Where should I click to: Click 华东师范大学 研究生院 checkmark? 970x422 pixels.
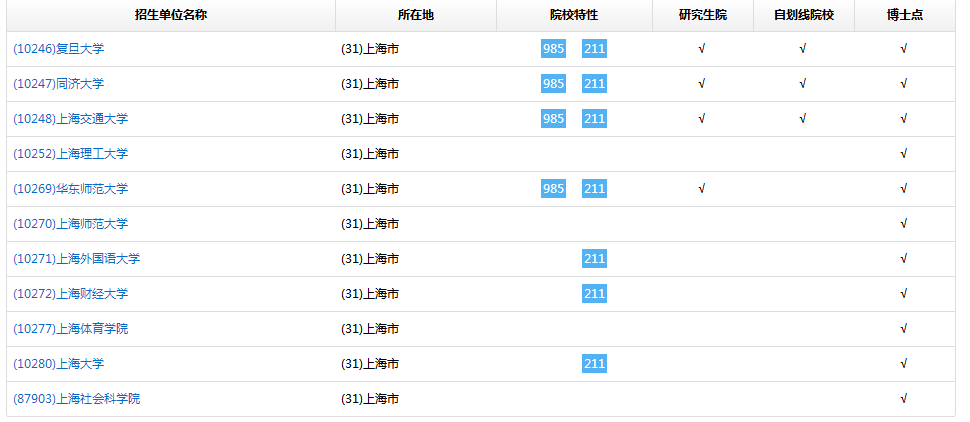pos(702,189)
